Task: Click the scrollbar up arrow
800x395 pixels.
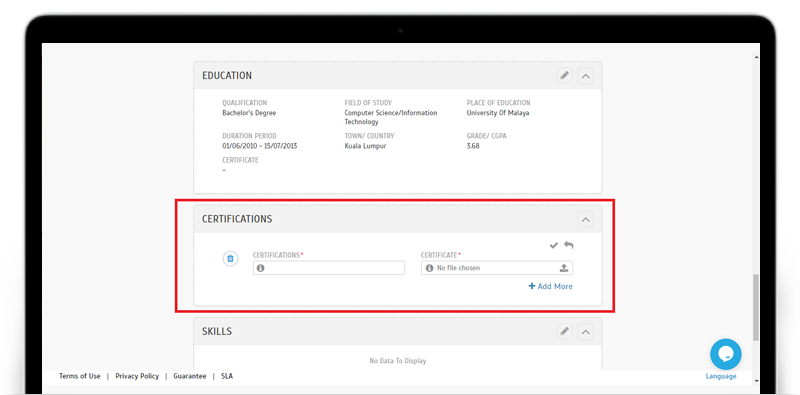Action: point(756,57)
